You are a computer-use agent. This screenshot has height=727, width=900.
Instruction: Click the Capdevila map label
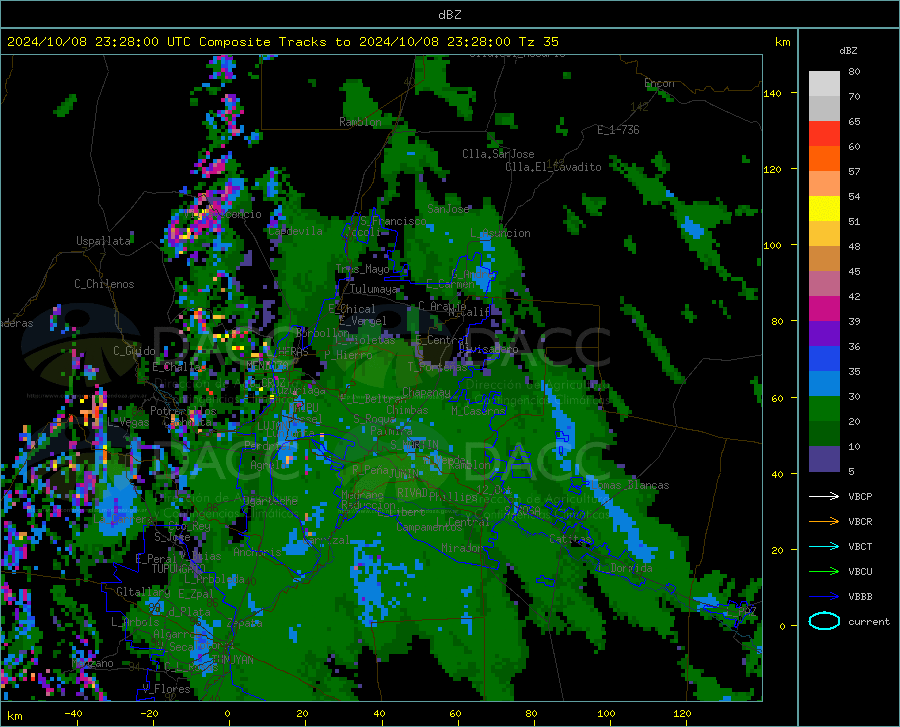(295, 231)
